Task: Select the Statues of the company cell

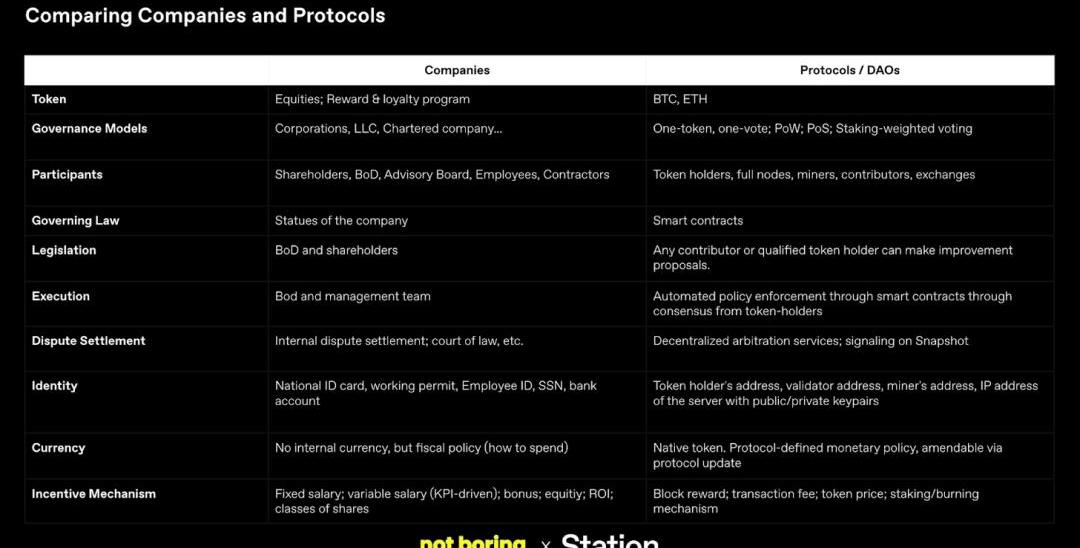Action: 341,220
